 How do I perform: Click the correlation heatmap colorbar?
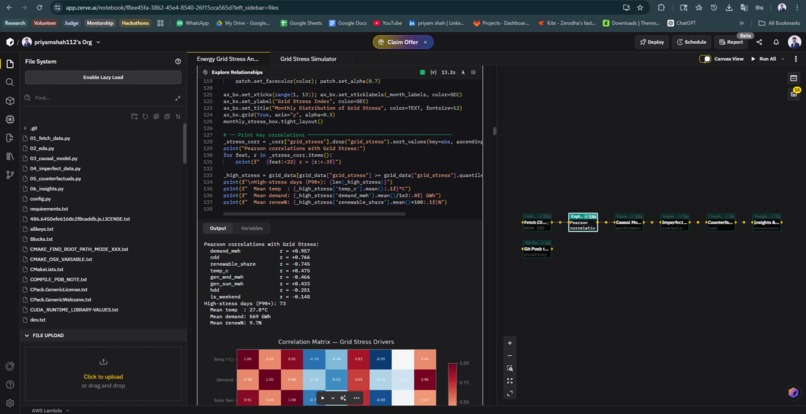click(x=452, y=383)
